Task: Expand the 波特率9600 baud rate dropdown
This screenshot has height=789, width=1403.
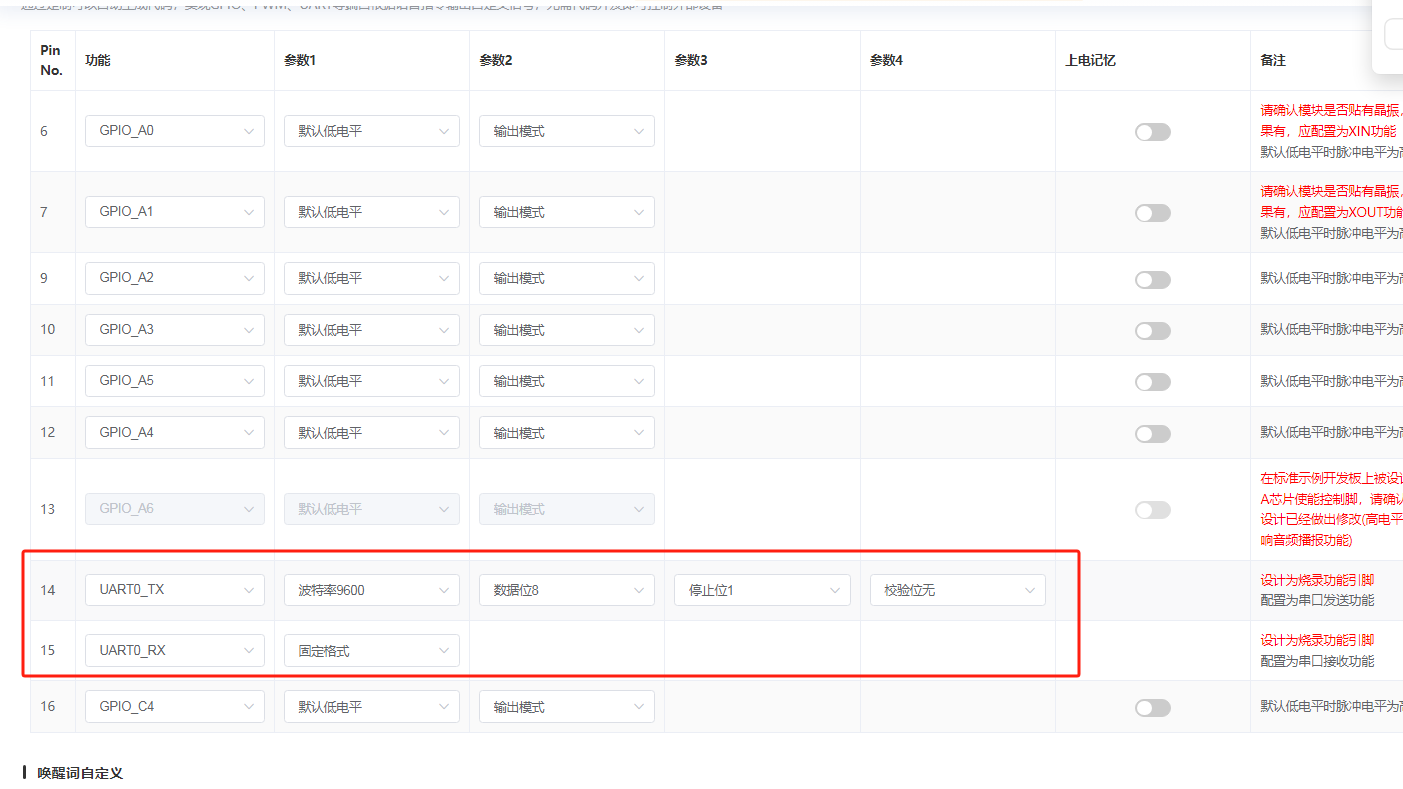Action: click(371, 590)
